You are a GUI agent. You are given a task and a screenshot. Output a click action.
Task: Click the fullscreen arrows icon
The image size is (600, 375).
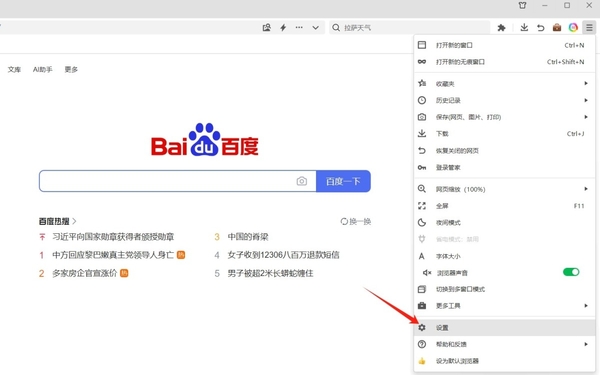pos(422,206)
